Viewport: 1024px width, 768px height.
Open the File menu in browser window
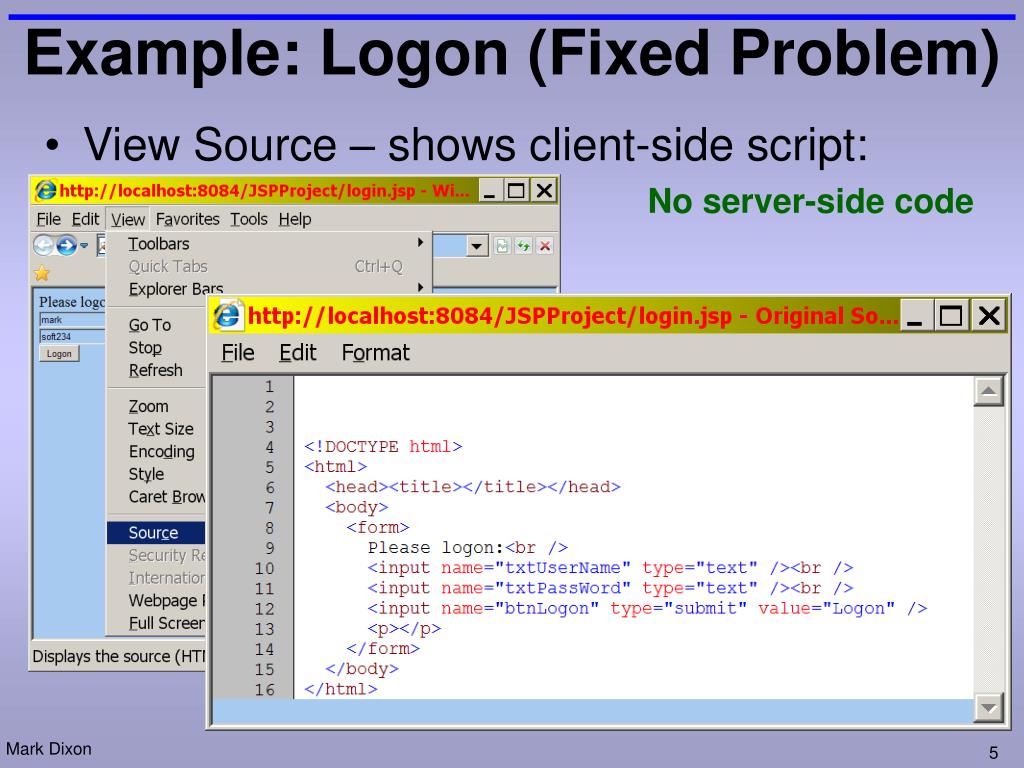(48, 219)
